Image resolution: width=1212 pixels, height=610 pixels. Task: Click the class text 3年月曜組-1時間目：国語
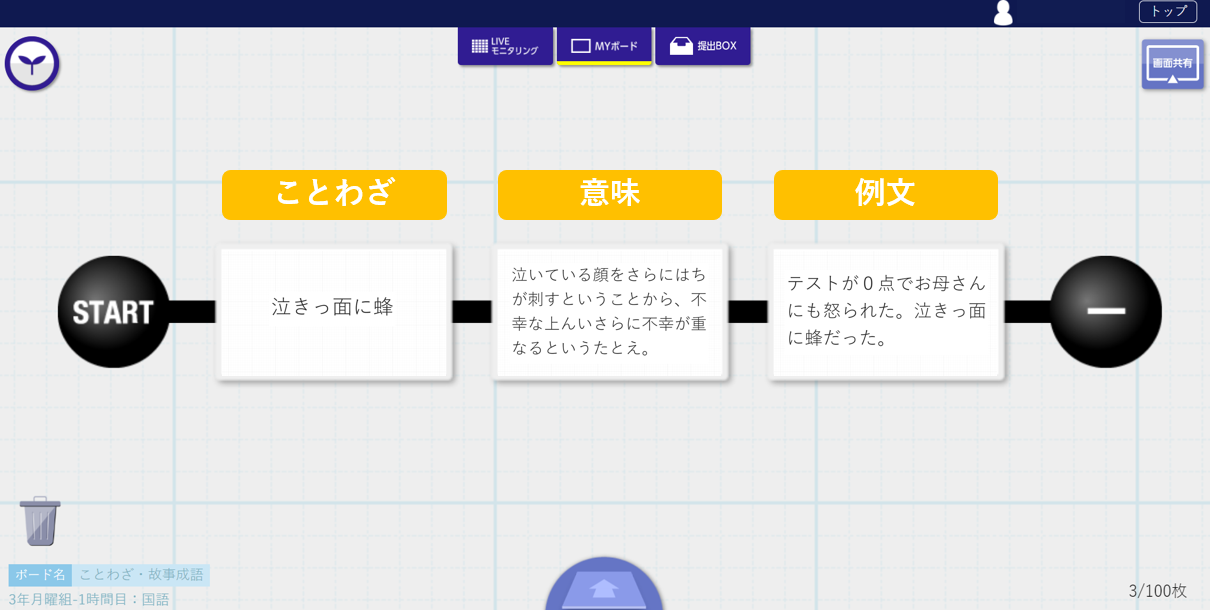[x=89, y=599]
